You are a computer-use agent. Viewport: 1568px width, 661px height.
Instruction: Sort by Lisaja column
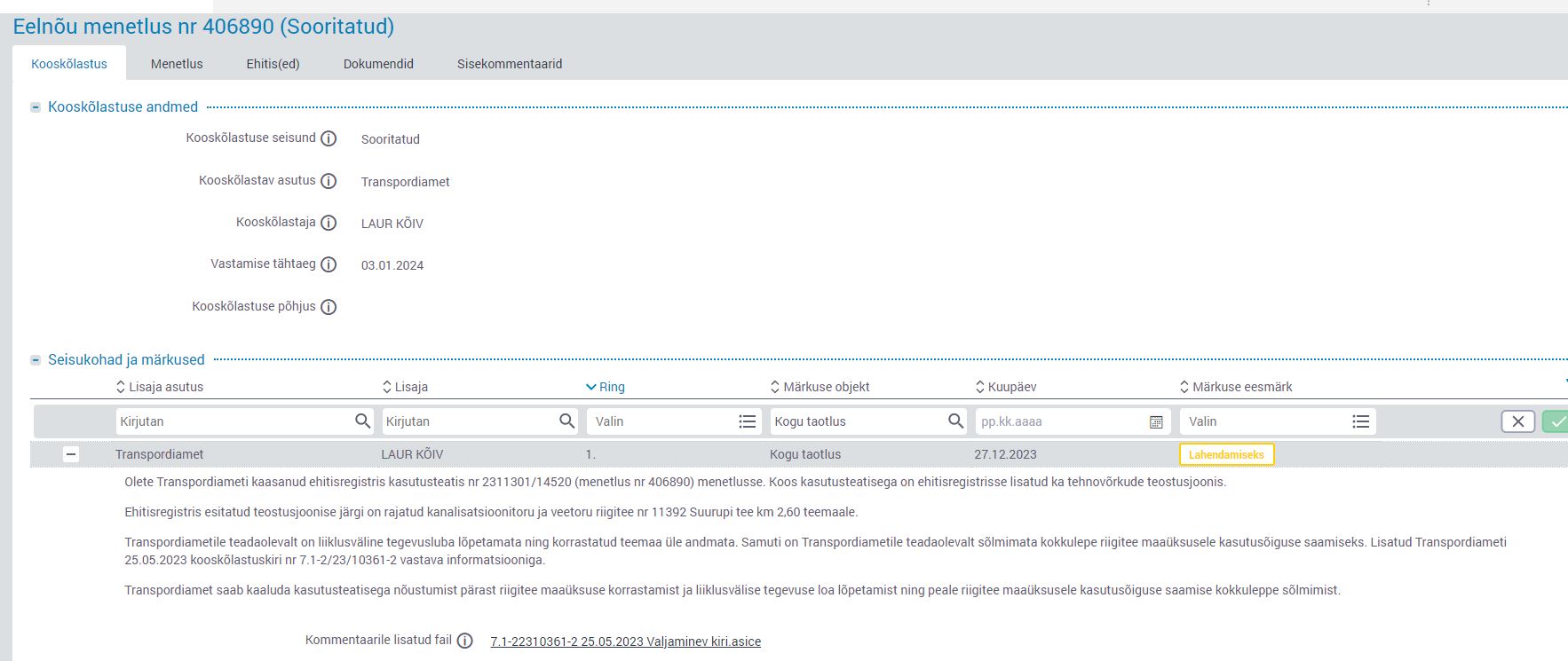405,387
